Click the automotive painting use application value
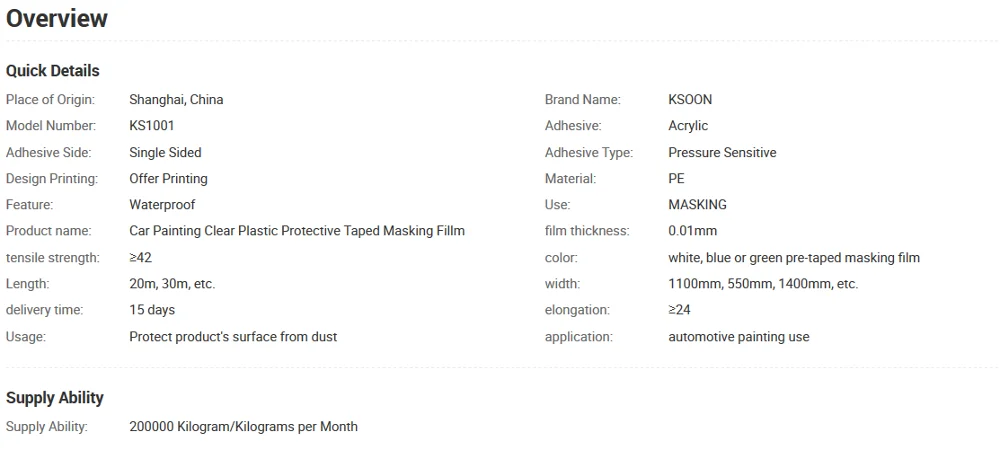 click(739, 337)
